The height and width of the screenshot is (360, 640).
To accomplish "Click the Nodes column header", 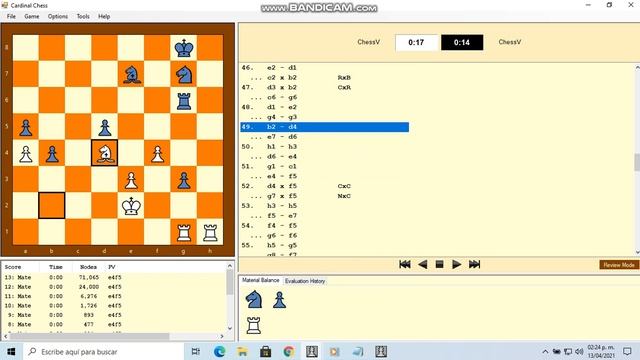I will [89, 267].
